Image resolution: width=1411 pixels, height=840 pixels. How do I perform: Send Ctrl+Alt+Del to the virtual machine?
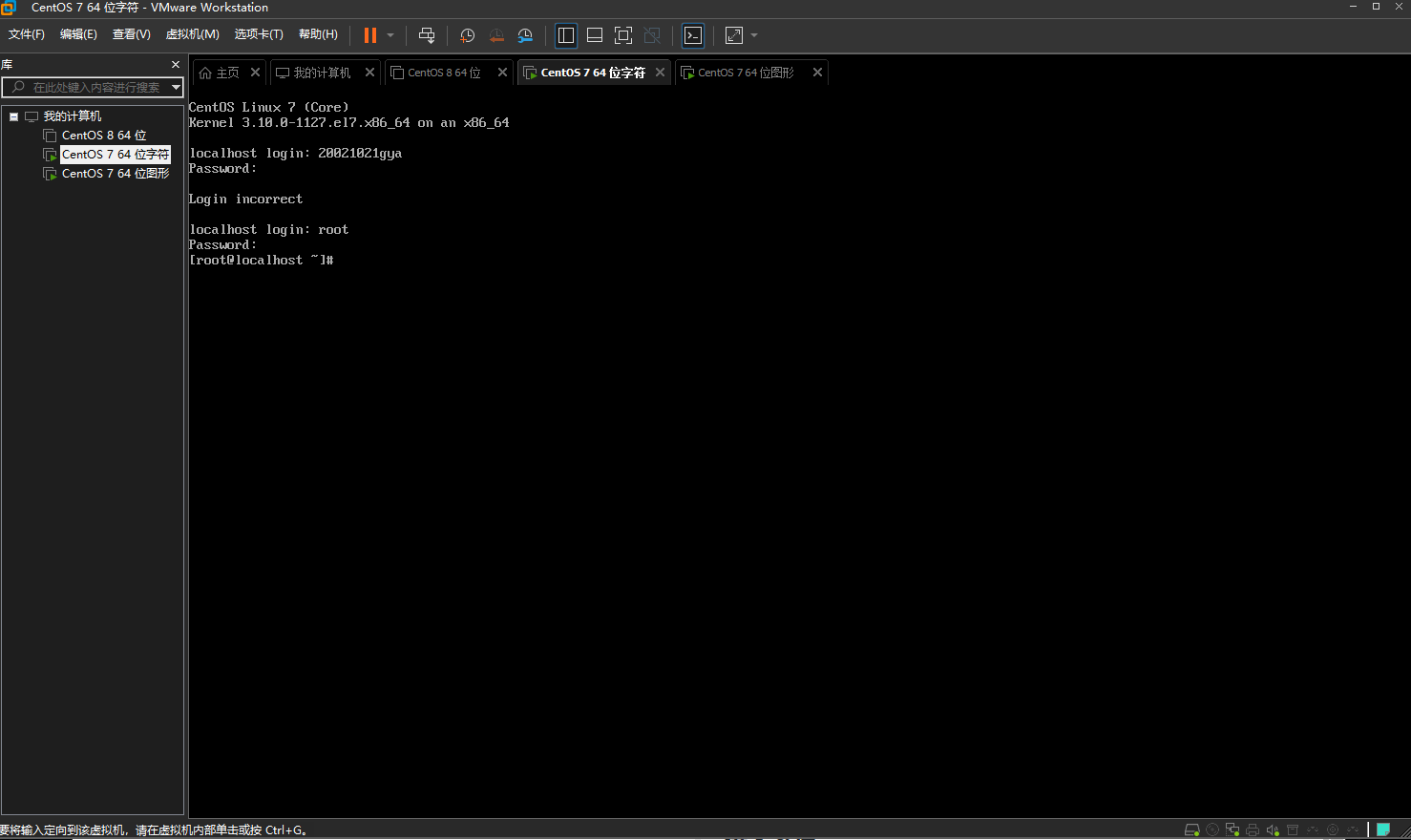click(427, 35)
